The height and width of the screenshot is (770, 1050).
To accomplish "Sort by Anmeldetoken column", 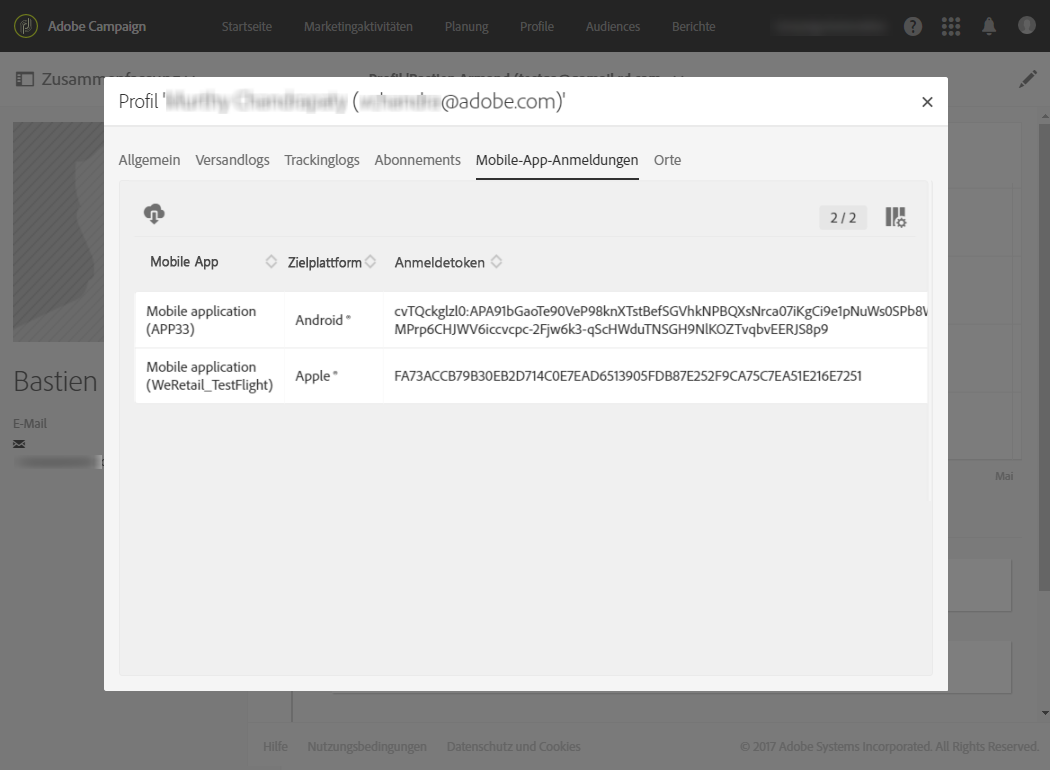I will coord(496,262).
